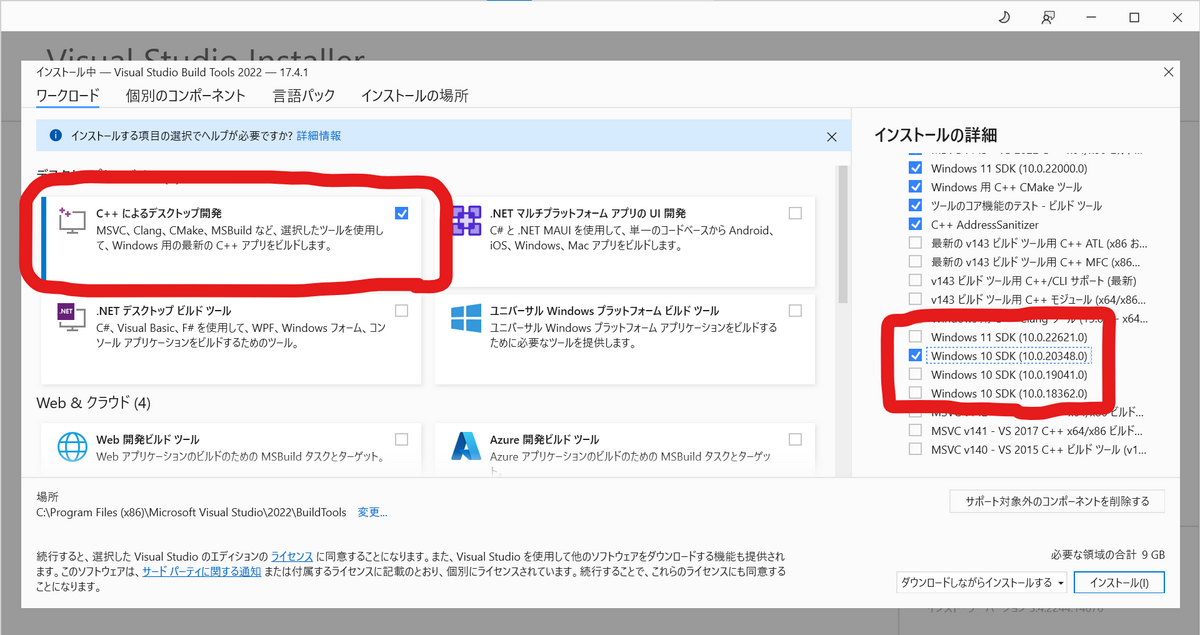Check the .NET マルチプラットフォーム アプリの UI 開発 checkbox
This screenshot has width=1200, height=635.
795,213
